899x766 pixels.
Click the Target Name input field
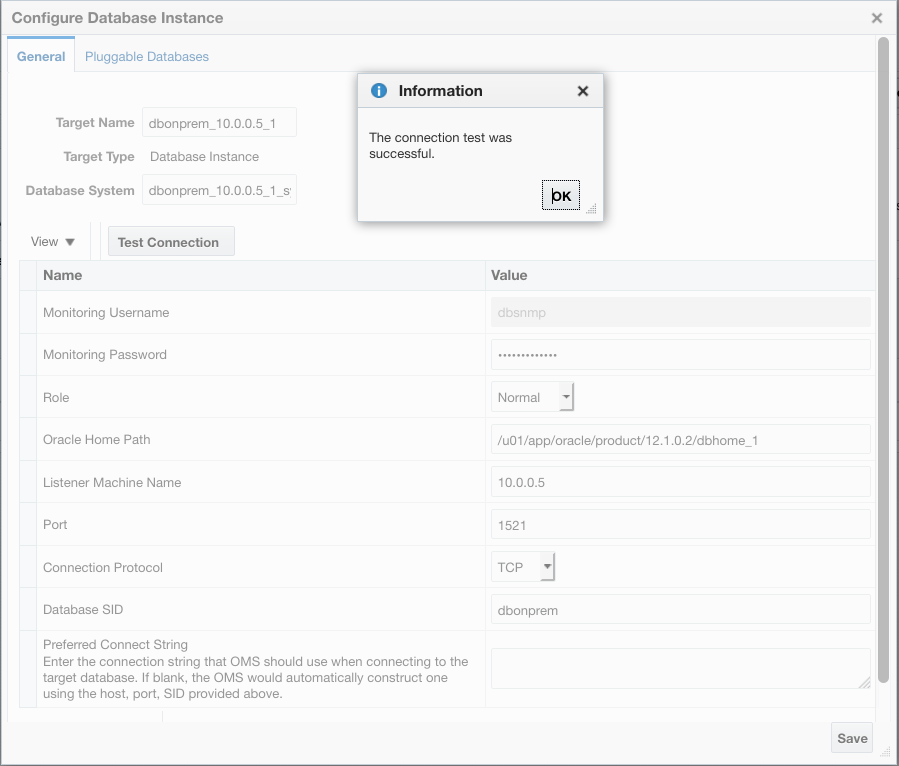[219, 123]
